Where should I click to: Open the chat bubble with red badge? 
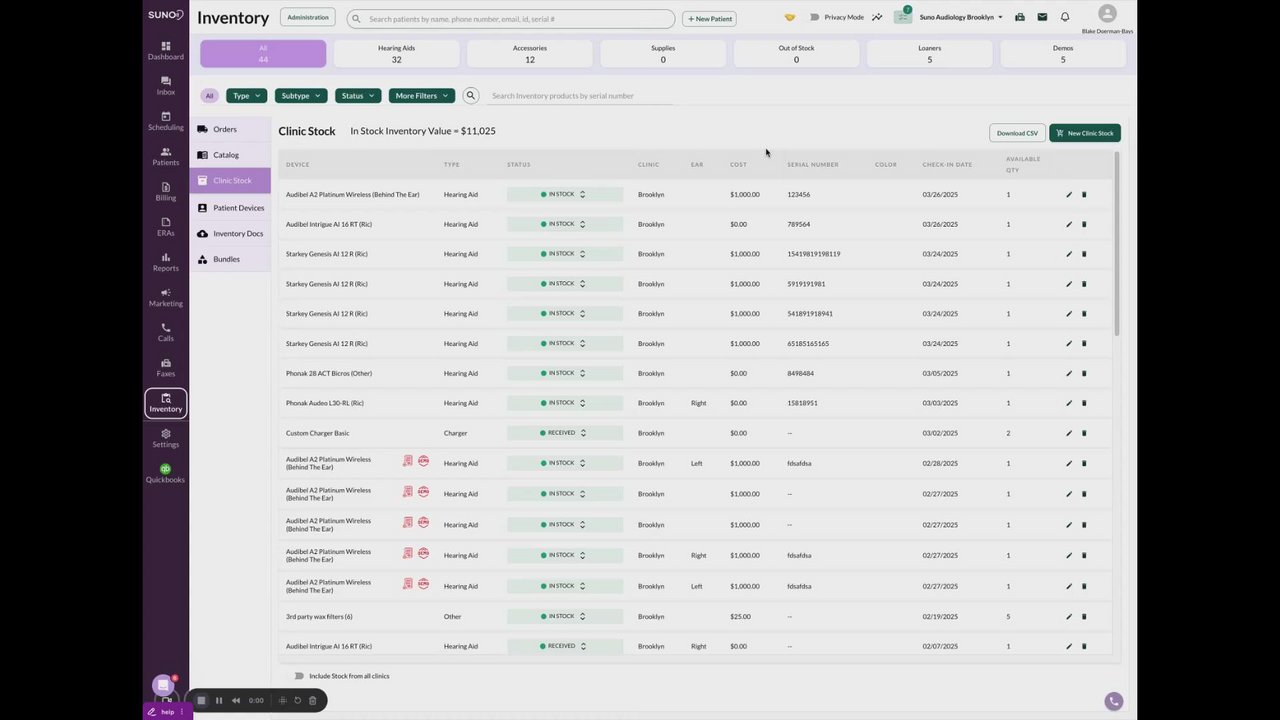[x=163, y=685]
